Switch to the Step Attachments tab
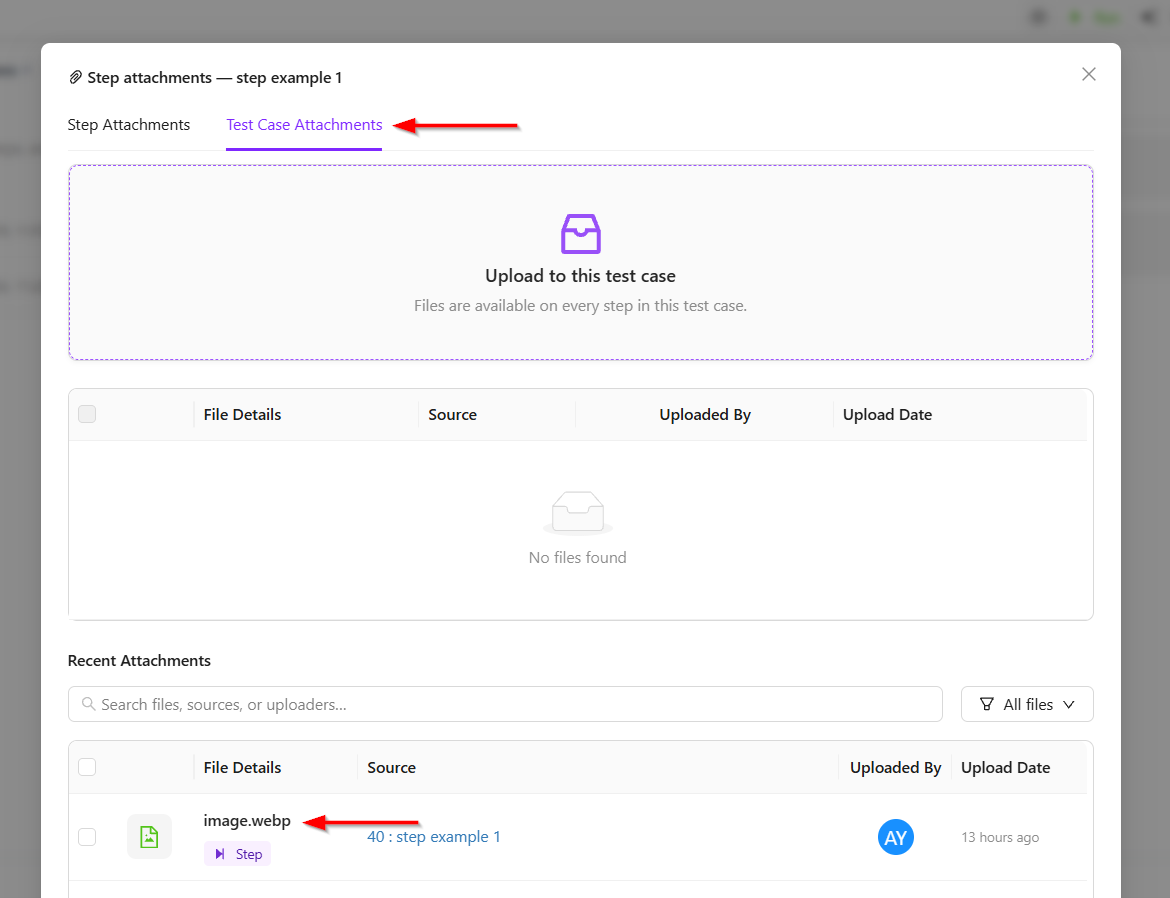 129,125
